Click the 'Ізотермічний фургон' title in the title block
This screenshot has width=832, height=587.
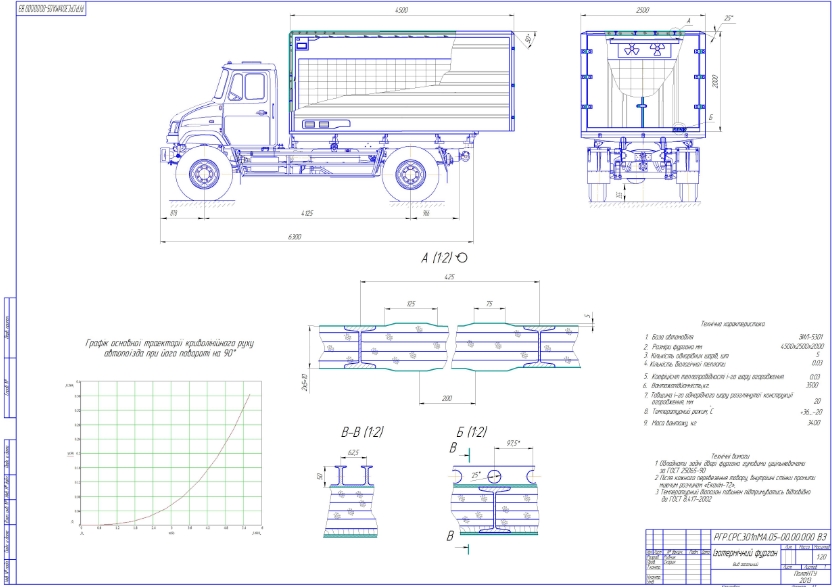[746, 553]
